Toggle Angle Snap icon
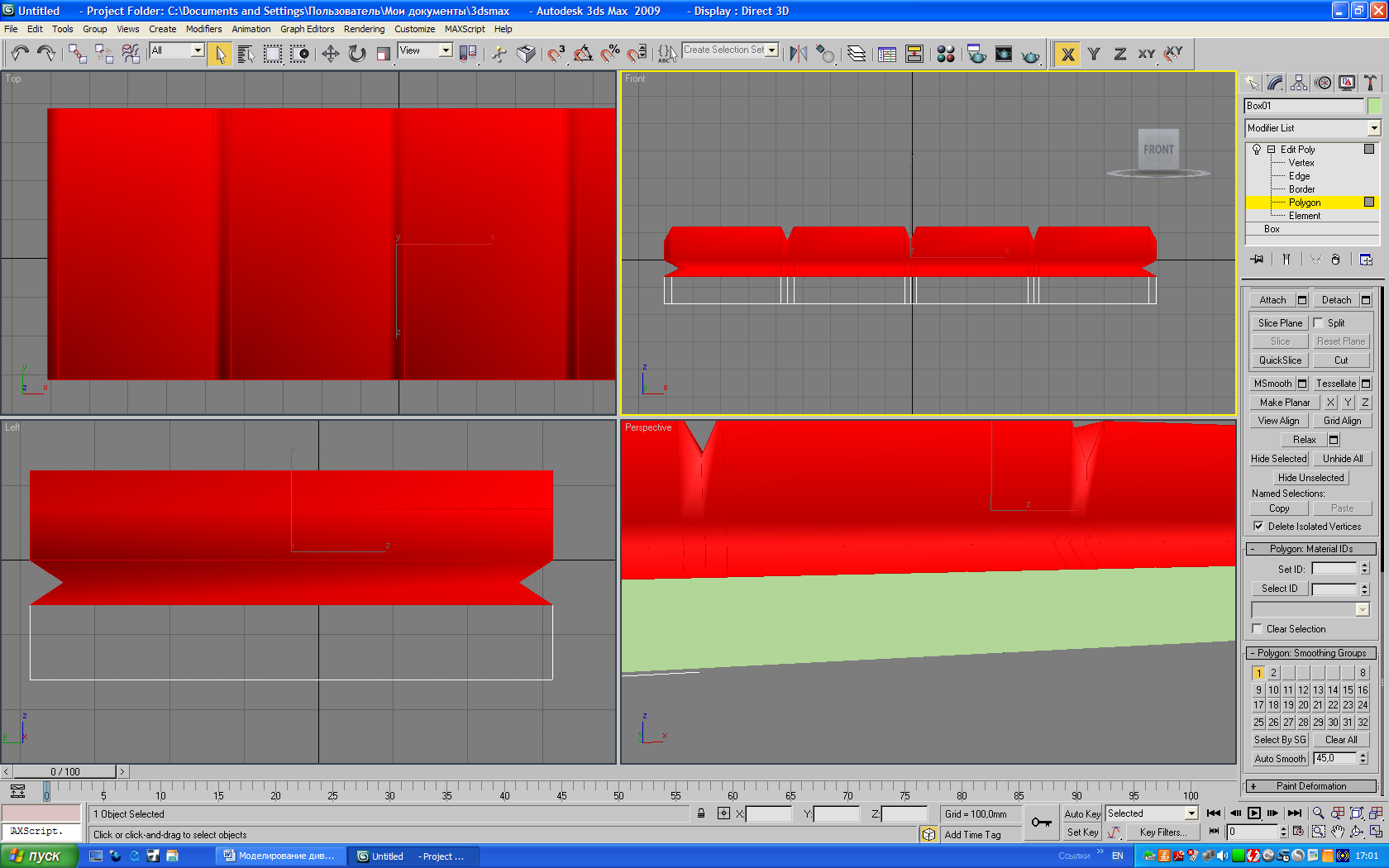This screenshot has width=1389, height=868. point(584,54)
